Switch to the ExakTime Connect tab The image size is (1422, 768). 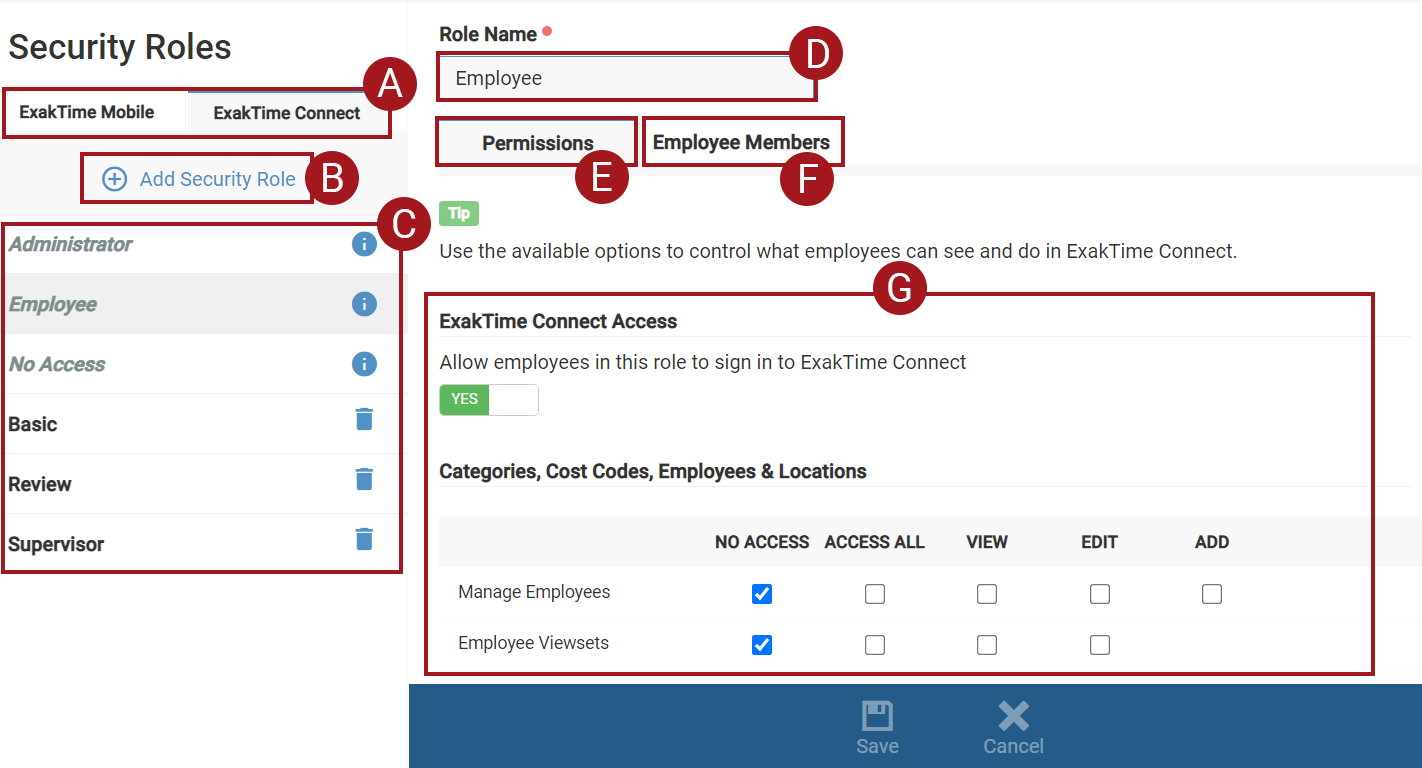[287, 113]
